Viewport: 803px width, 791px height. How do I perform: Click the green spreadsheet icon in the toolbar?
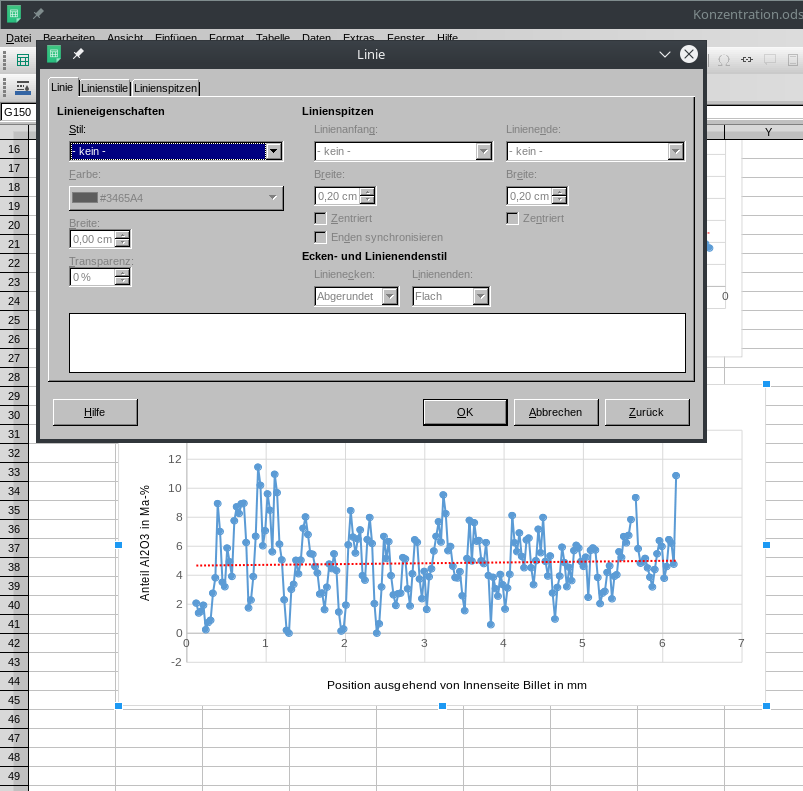[x=22, y=60]
